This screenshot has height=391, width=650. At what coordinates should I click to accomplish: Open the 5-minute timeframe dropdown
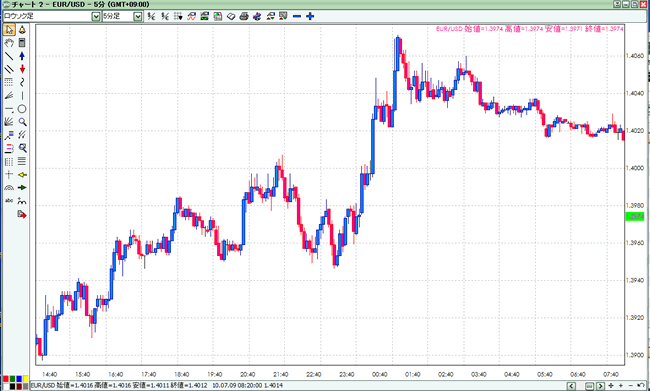click(138, 16)
